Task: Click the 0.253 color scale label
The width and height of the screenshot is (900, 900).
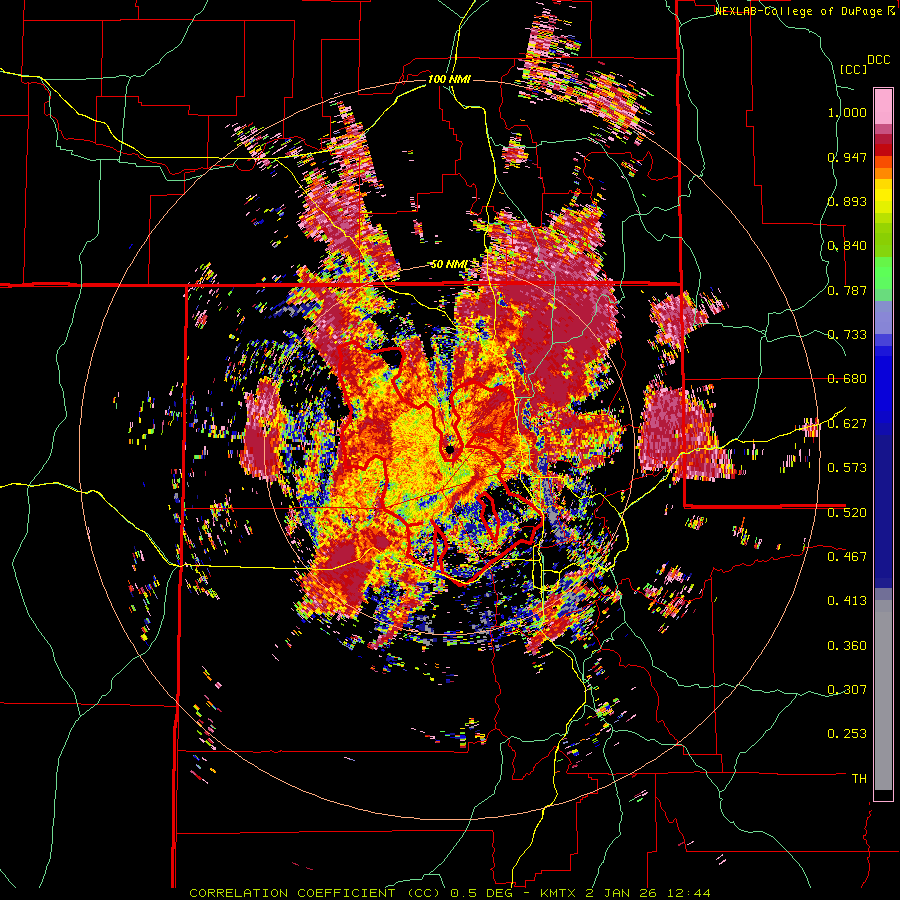Action: tap(847, 734)
